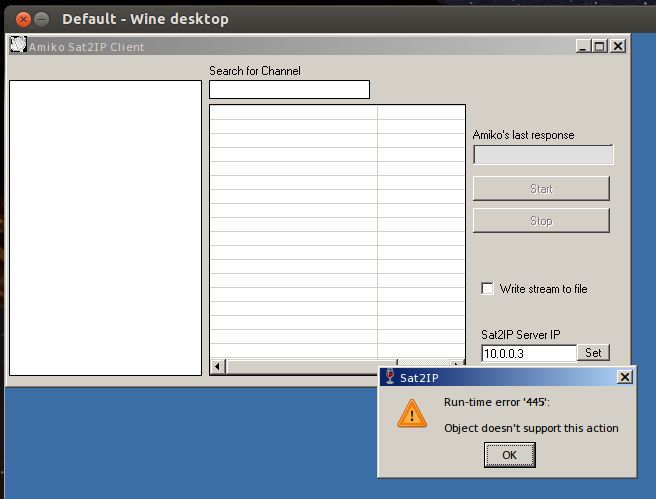The height and width of the screenshot is (499, 656).
Task: Click the Start button
Action: (541, 189)
